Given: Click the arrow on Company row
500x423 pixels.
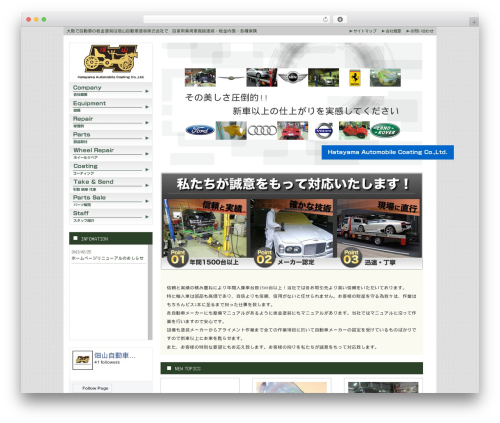Looking at the screenshot, I should [147, 91].
